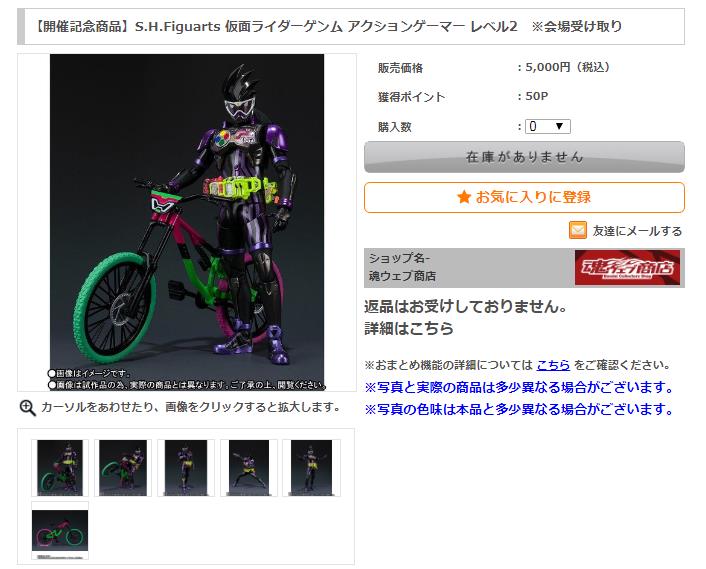Click the 友達にメールする link

(x=637, y=231)
